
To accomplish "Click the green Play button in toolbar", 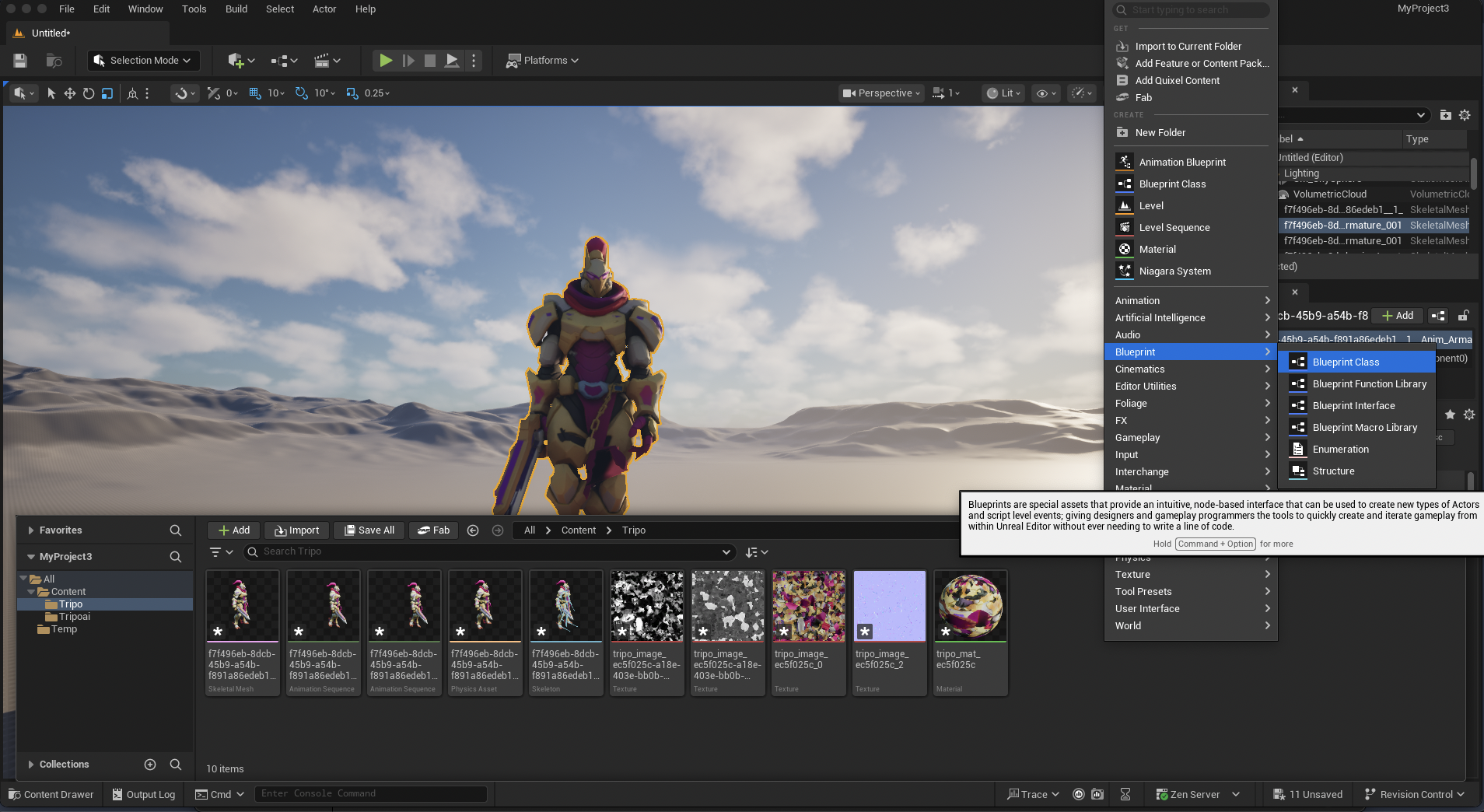I will coord(385,61).
